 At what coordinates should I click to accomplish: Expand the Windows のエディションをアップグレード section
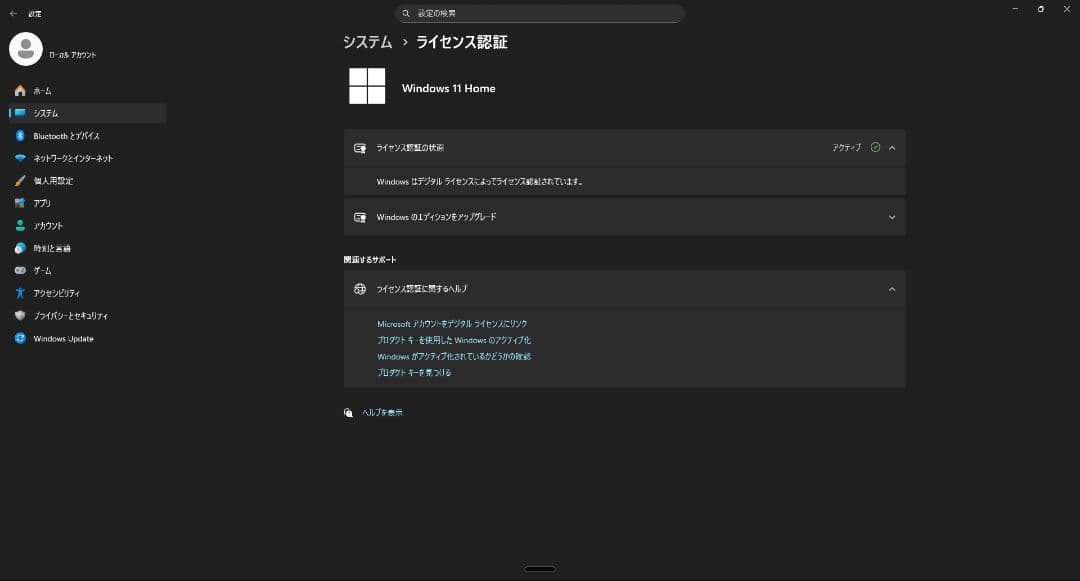892,218
